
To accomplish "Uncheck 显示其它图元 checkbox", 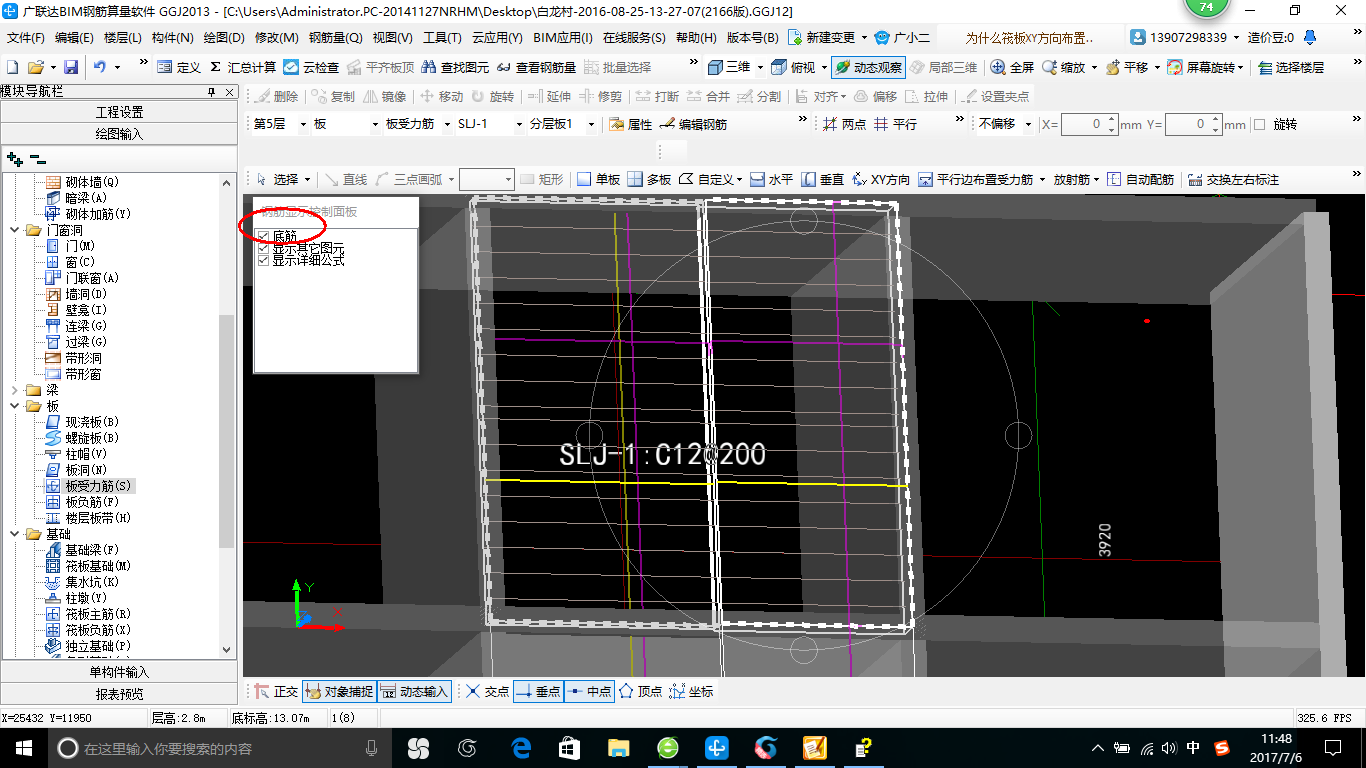I will click(x=263, y=248).
